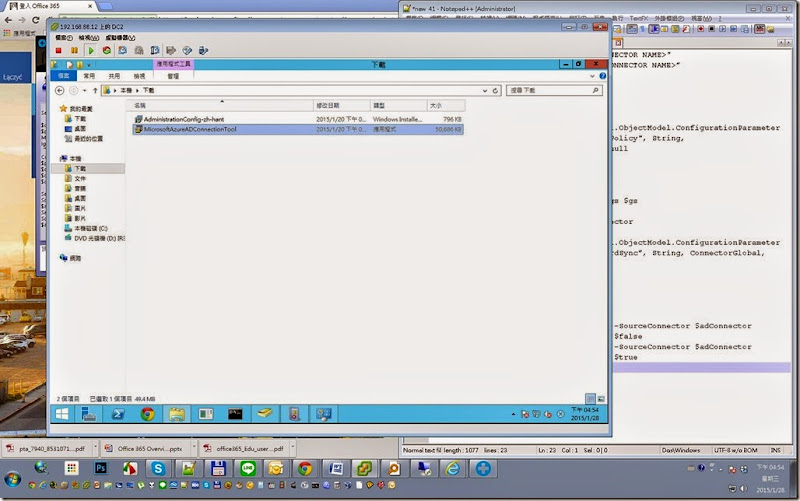Switch to details view in the Explorer status bar
The height and width of the screenshot is (501, 800).
pyautogui.click(x=590, y=398)
